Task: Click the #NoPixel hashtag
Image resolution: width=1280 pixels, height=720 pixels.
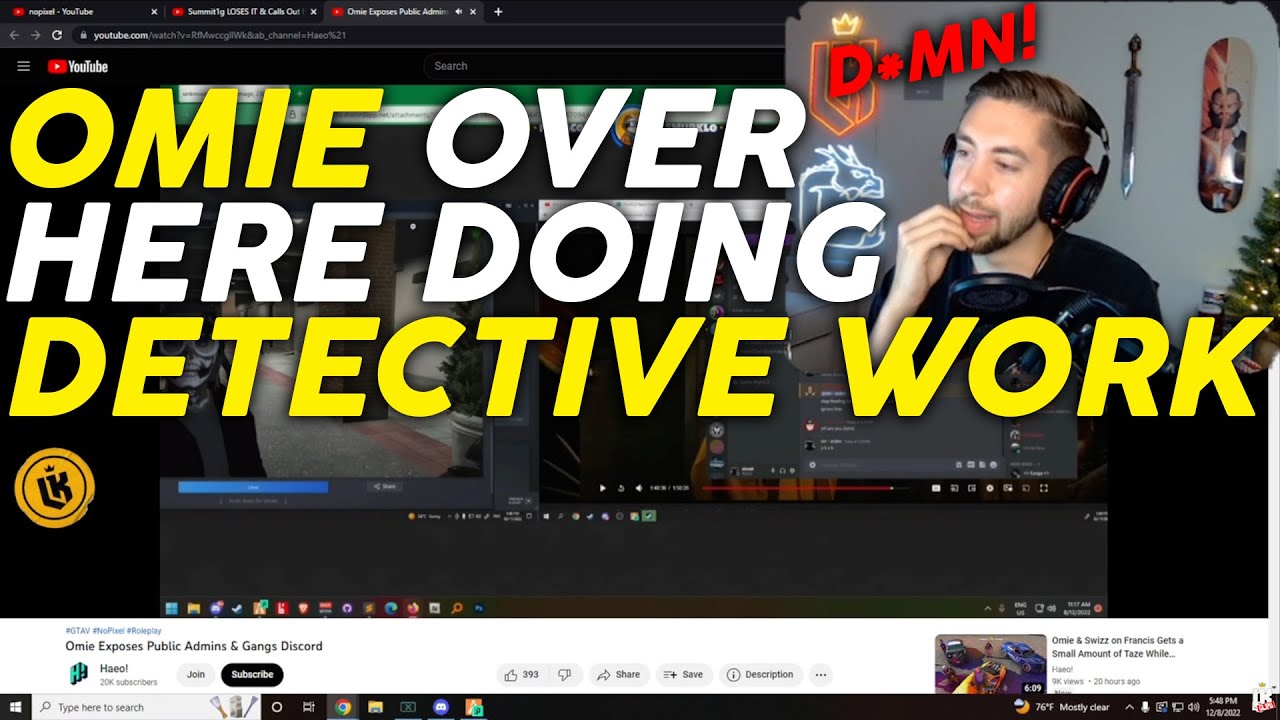Action: [108, 631]
